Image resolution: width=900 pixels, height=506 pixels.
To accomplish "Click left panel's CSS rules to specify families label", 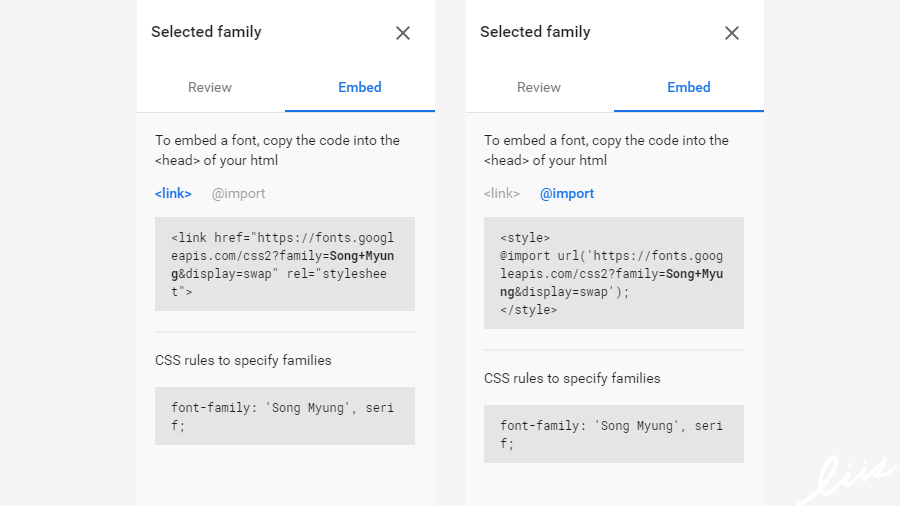I will coord(243,360).
